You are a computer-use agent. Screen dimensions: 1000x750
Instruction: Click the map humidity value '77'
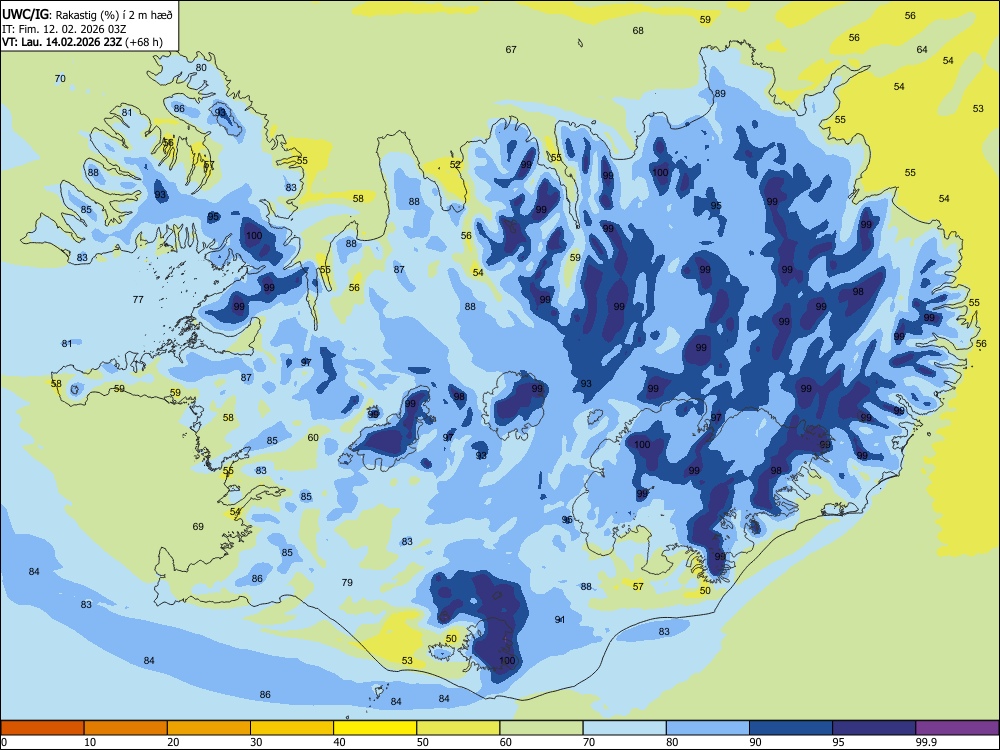point(138,299)
